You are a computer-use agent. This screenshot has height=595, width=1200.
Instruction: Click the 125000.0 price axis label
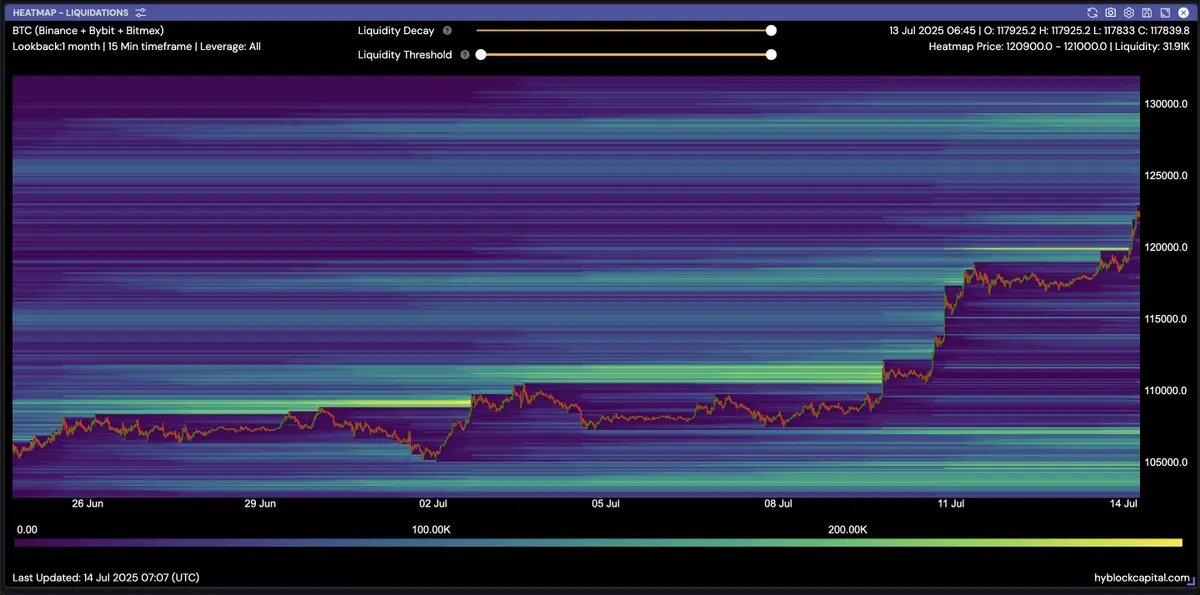(1165, 176)
